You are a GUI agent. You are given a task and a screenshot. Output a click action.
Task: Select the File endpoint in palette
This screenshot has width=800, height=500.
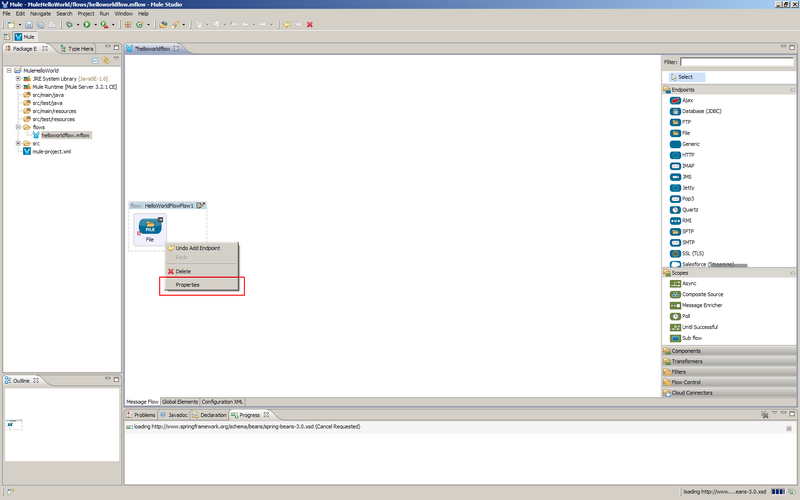click(680, 133)
